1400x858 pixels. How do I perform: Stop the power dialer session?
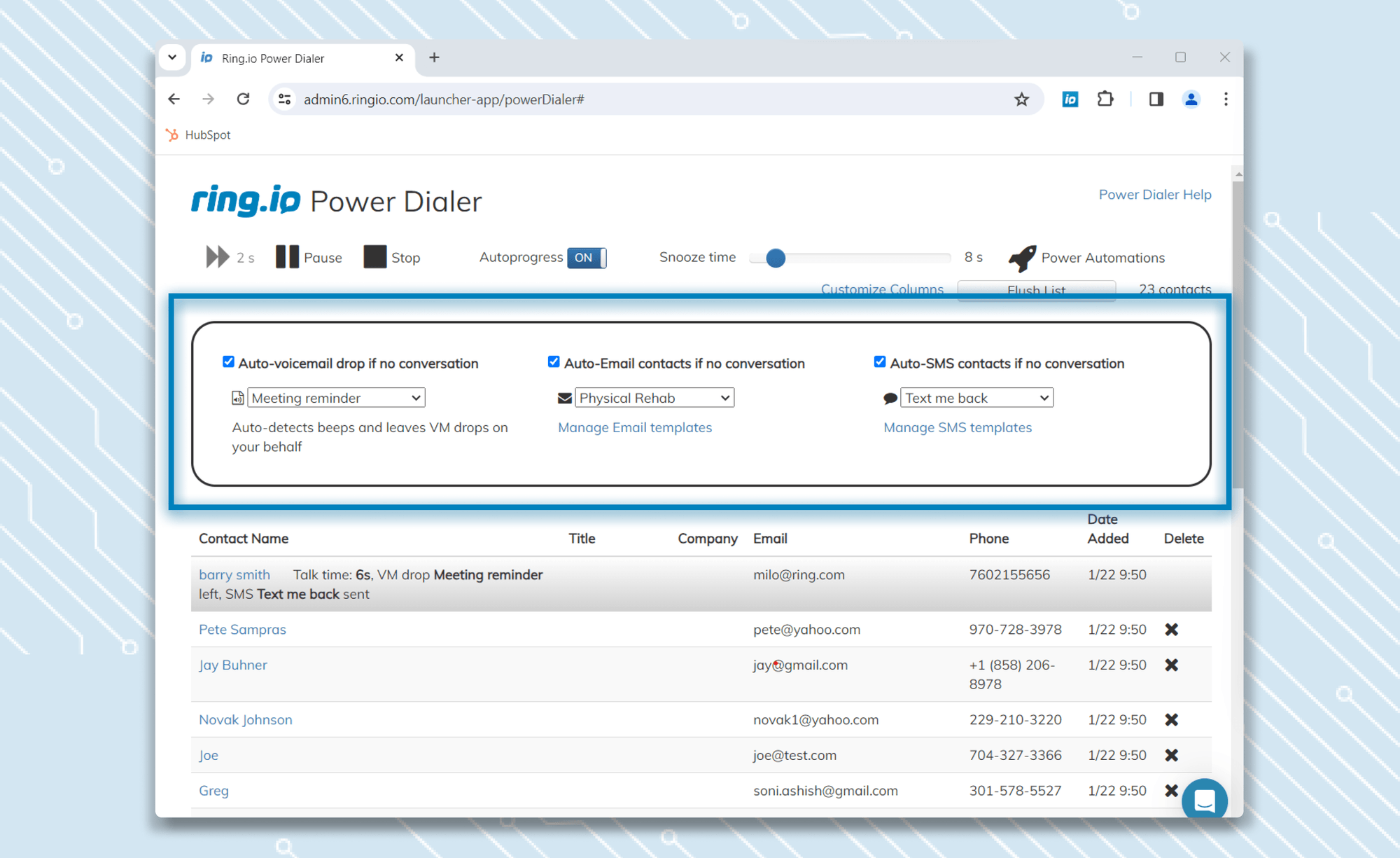[392, 257]
